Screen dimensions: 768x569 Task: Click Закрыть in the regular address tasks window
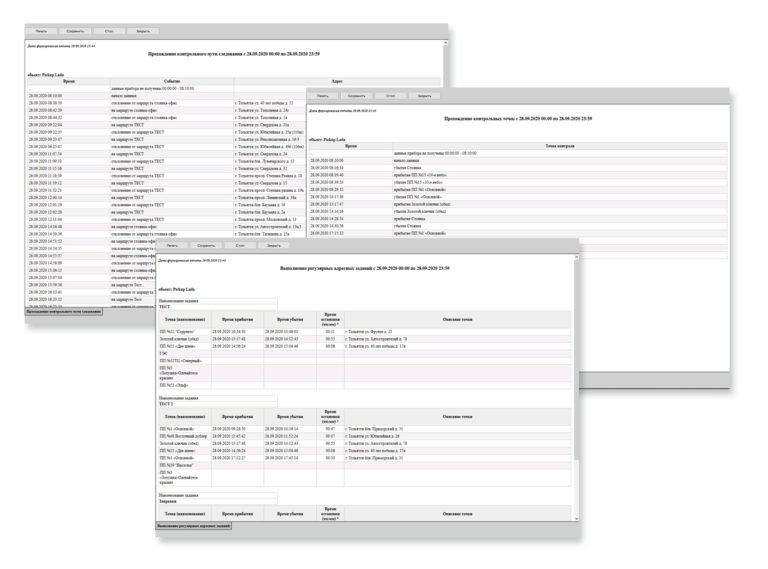coord(274,245)
